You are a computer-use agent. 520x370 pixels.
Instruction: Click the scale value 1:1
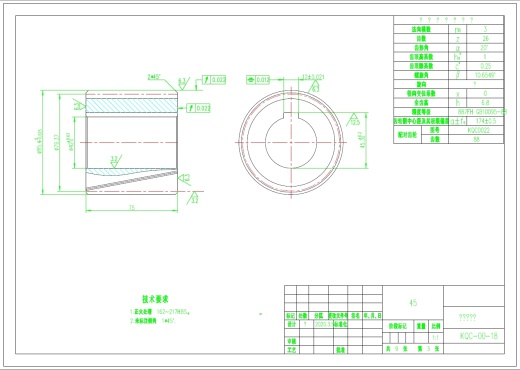(435, 338)
